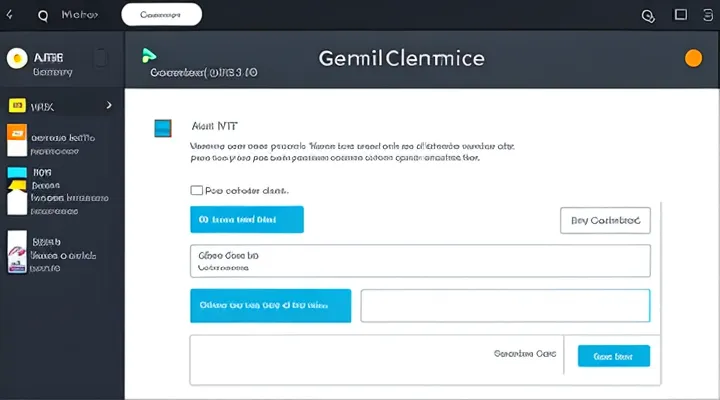The width and height of the screenshot is (720, 400).
Task: Toggle the dark rounded square beside AJTE
Action: pyautogui.click(x=101, y=58)
